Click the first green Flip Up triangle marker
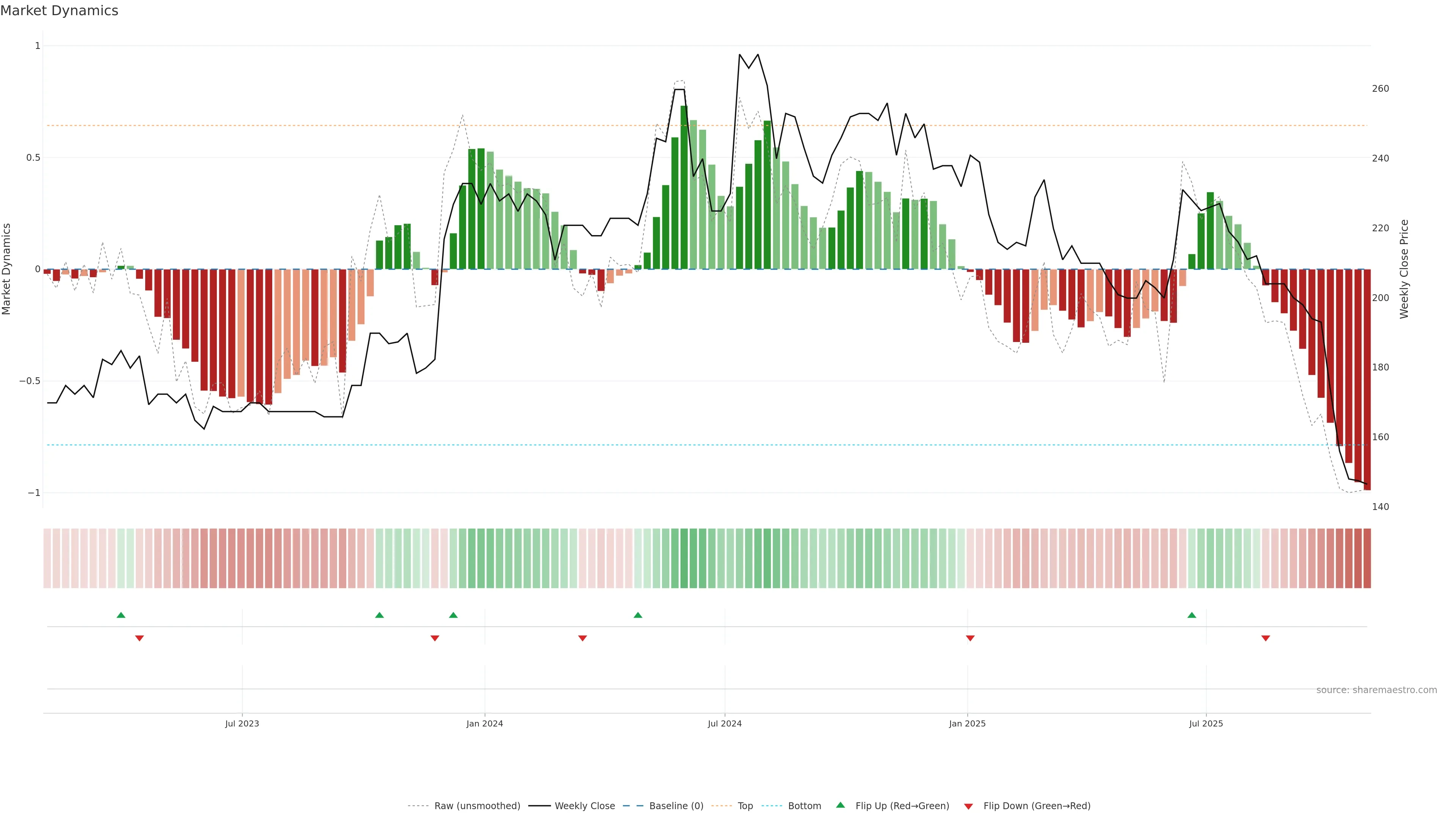Screen dimensions: 1456x819 (121, 615)
